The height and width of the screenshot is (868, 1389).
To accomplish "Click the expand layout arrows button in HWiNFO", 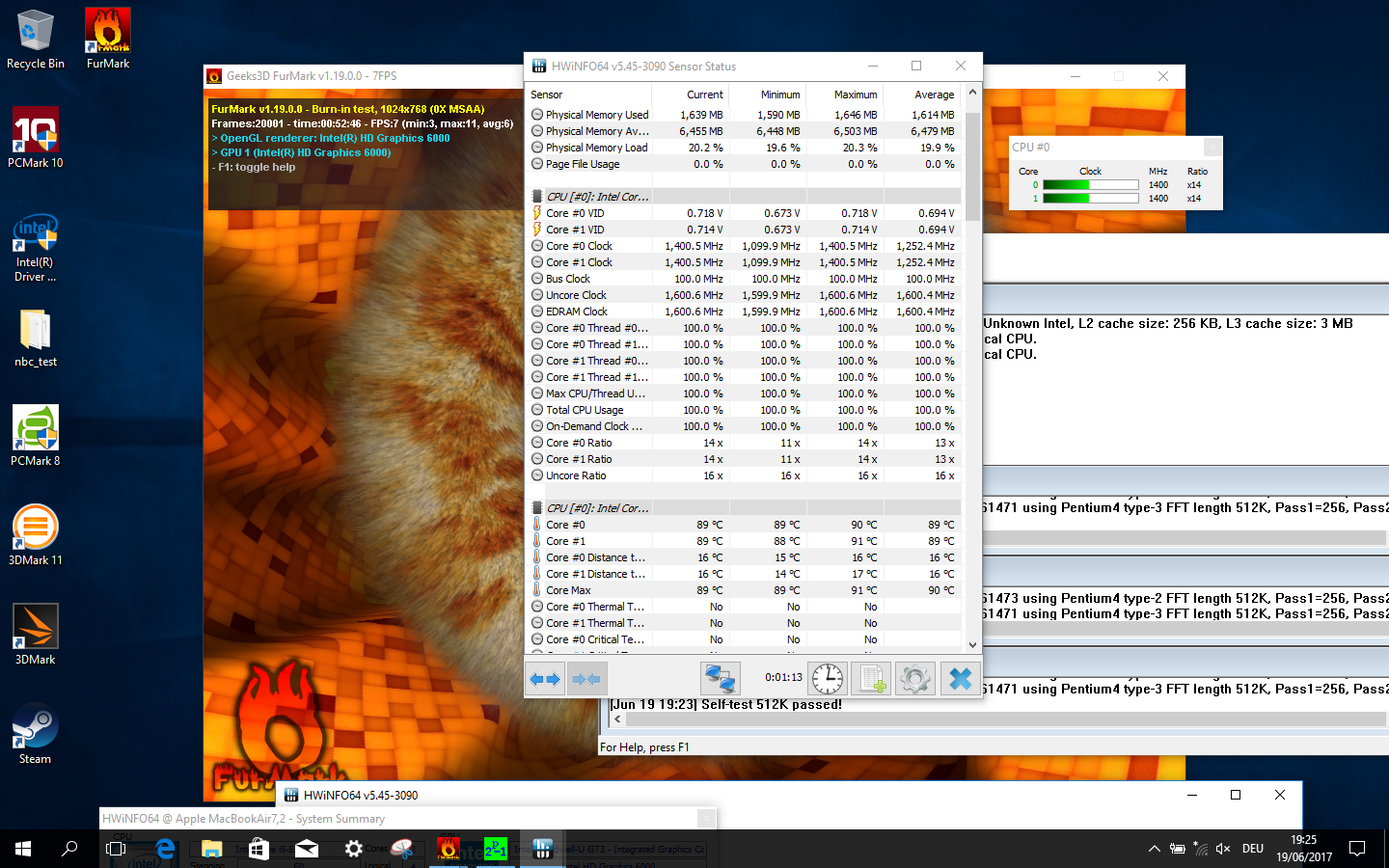I will point(545,679).
